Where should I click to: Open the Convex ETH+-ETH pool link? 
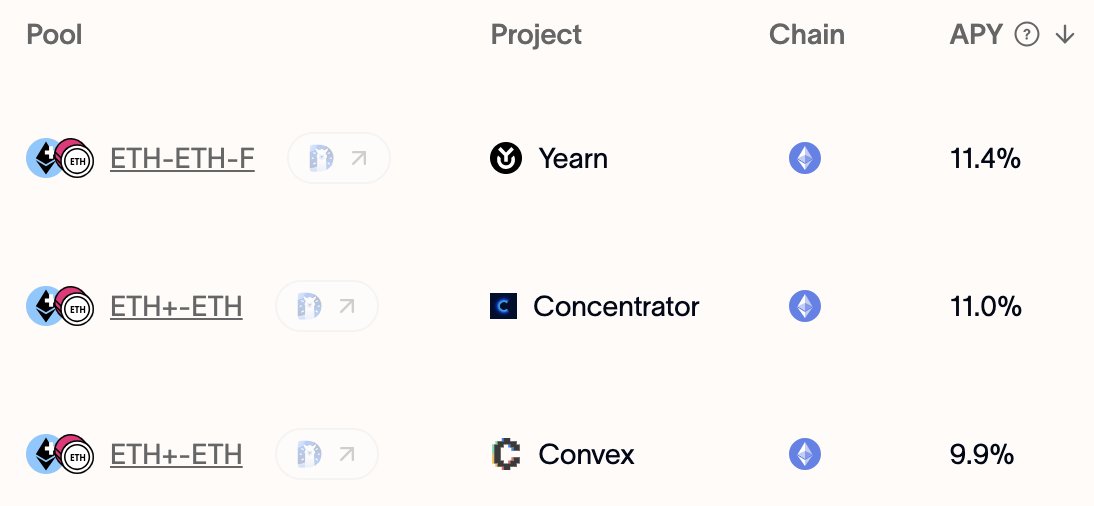(x=177, y=455)
